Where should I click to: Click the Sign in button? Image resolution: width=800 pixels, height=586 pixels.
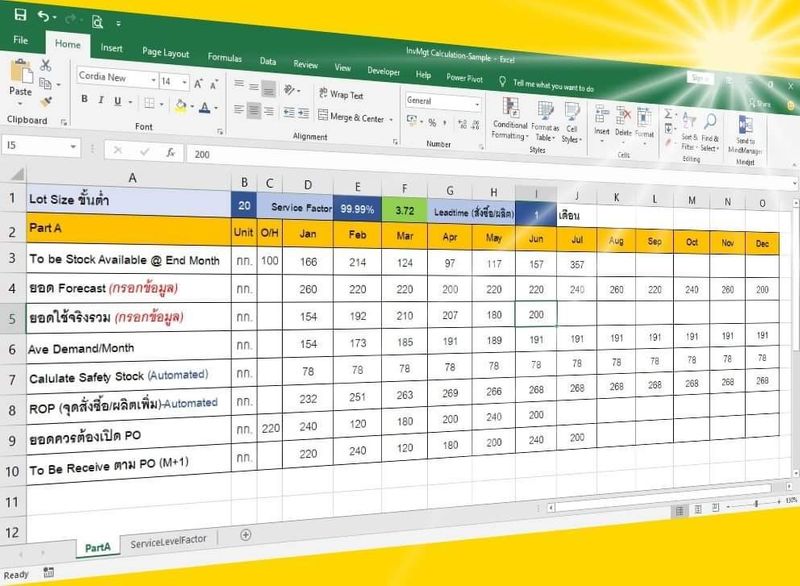pyautogui.click(x=700, y=77)
